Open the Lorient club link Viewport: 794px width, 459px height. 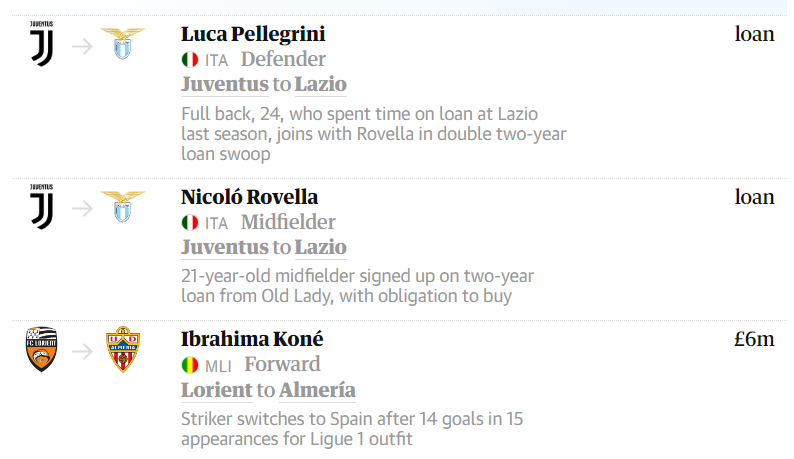tap(217, 390)
